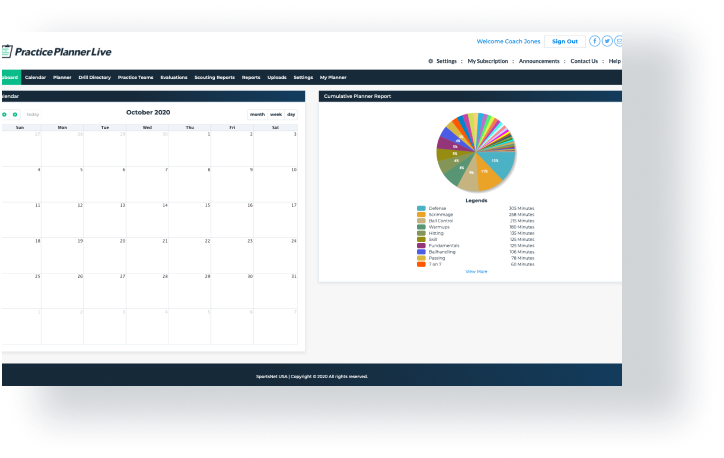Screen dimensions: 724x458
Task: Click the View More link under legends
Action: pos(476,271)
